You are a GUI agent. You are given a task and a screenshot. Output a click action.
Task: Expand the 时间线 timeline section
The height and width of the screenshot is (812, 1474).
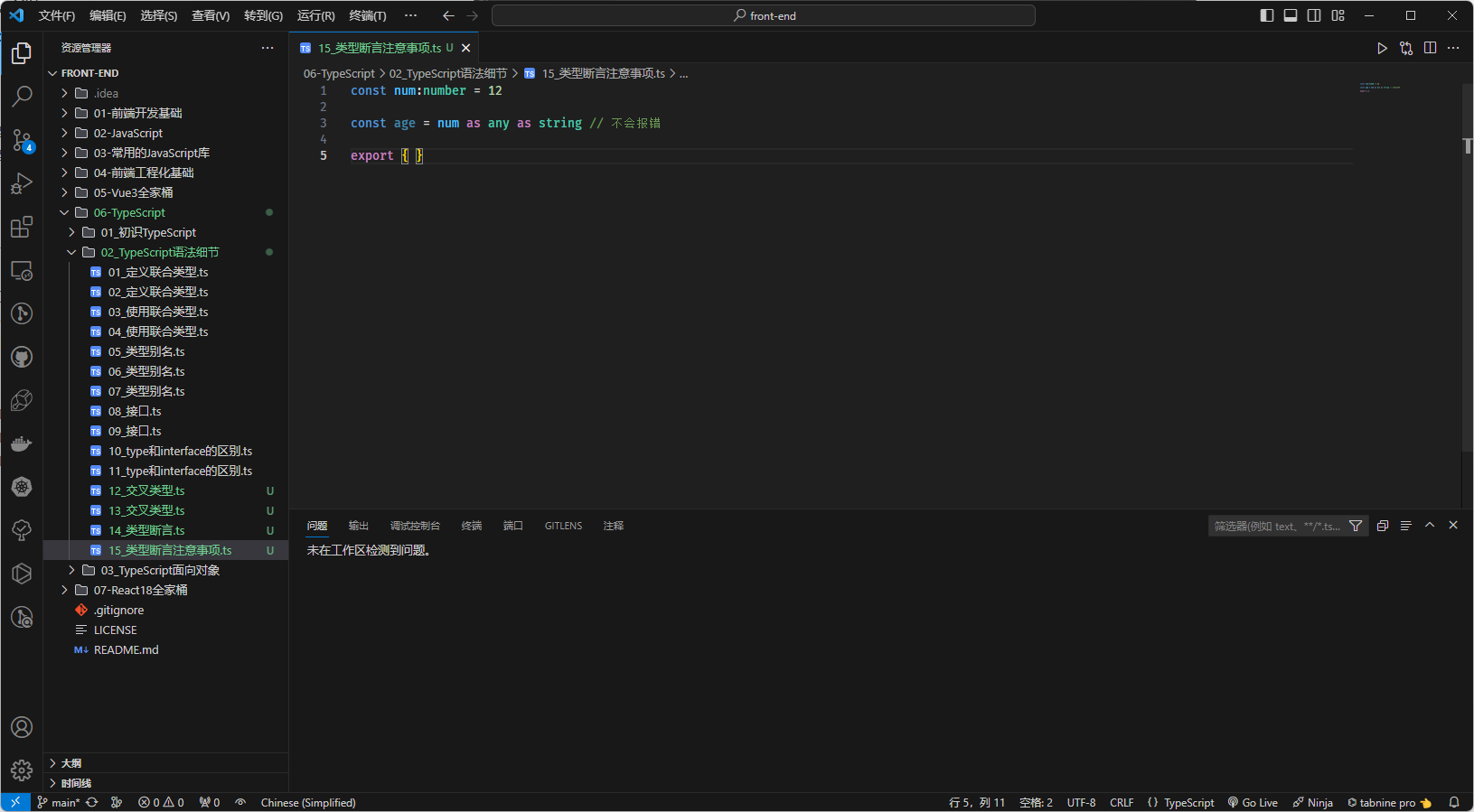coord(165,783)
